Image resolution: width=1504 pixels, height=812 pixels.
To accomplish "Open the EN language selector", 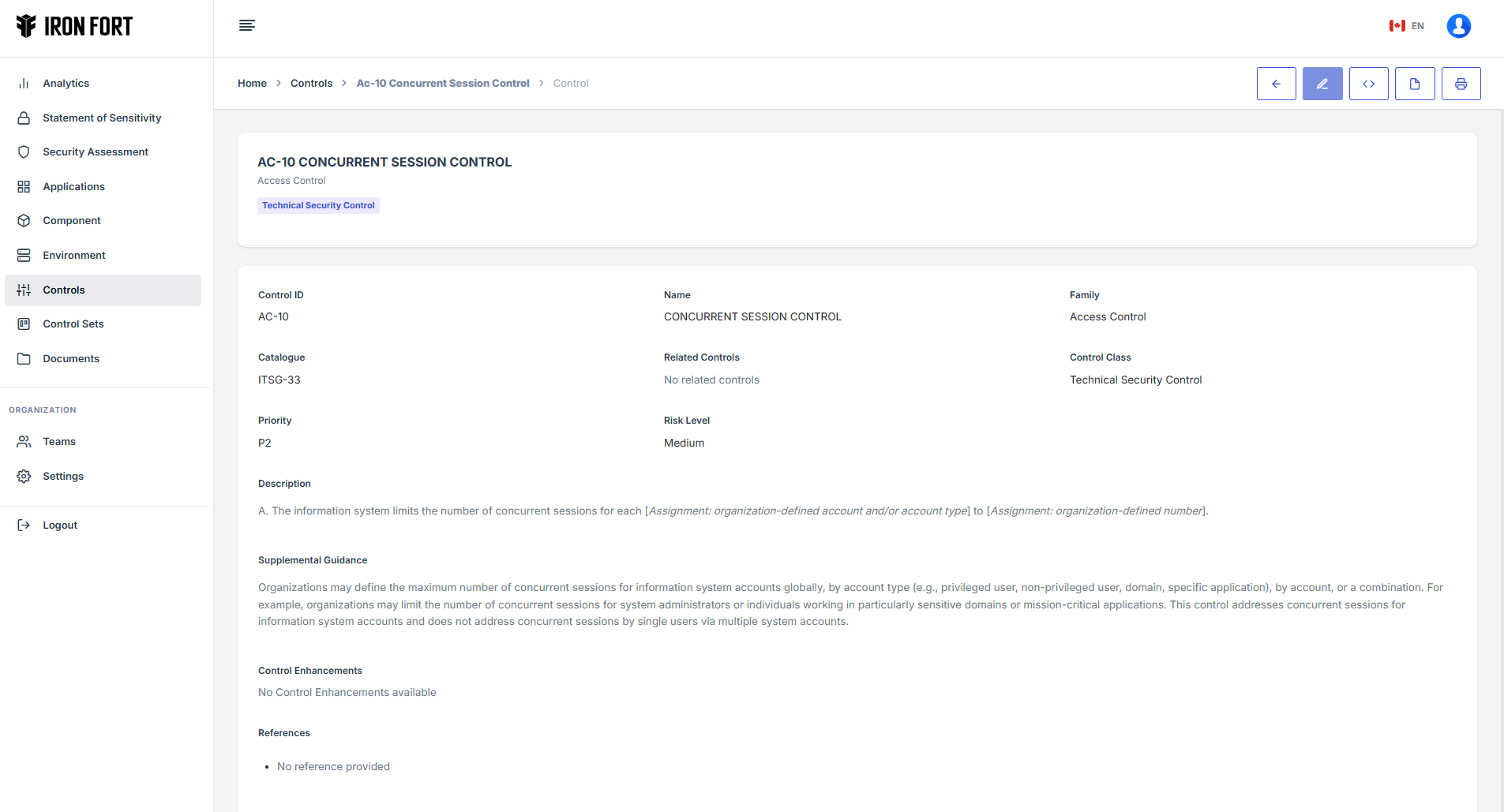I will 1407,26.
